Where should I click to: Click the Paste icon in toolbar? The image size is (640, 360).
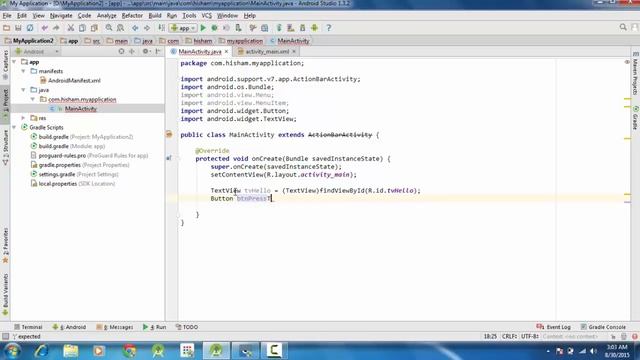pyautogui.click(x=94, y=28)
